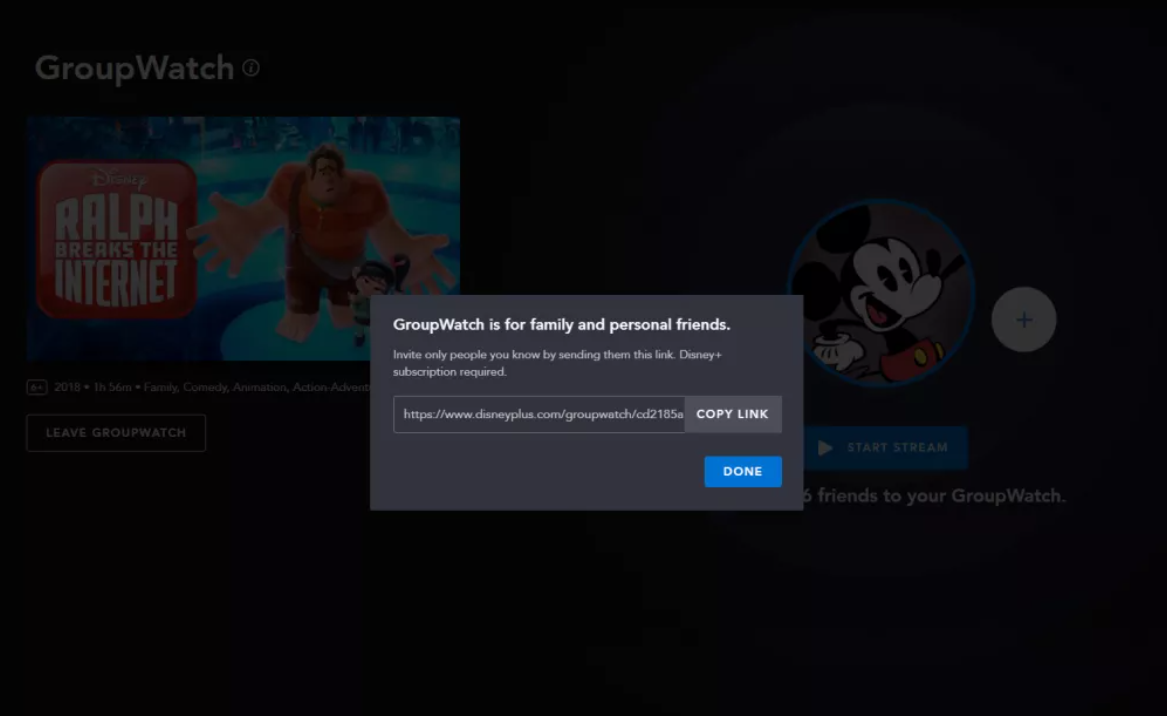
Task: Click the Copy Link button
Action: point(732,414)
